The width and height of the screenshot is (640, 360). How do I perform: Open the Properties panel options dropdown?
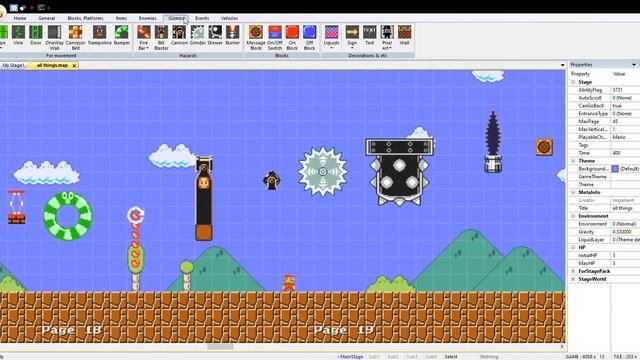click(x=634, y=65)
